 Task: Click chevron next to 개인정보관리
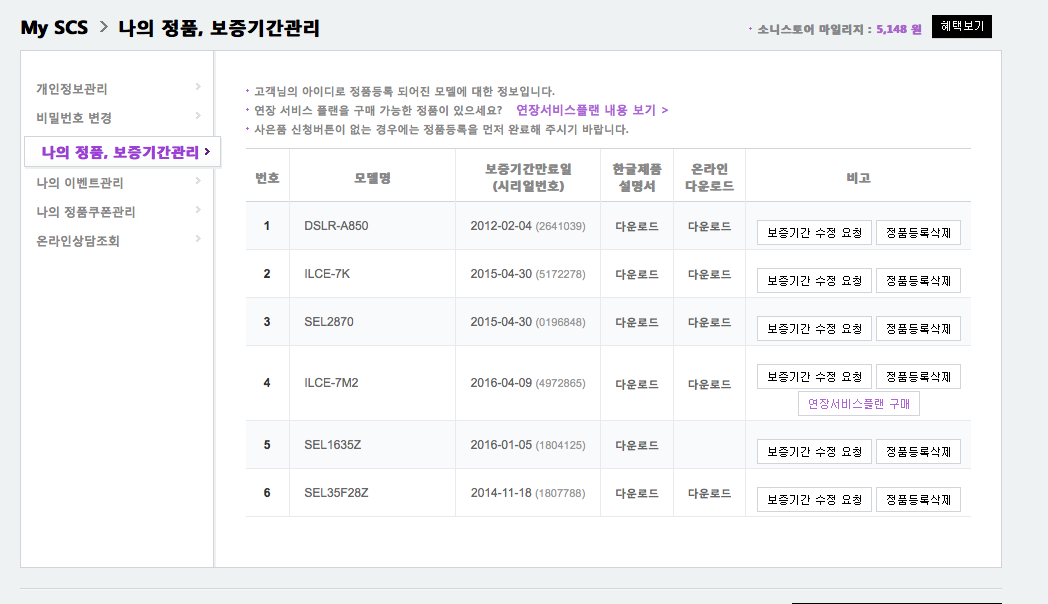(198, 88)
